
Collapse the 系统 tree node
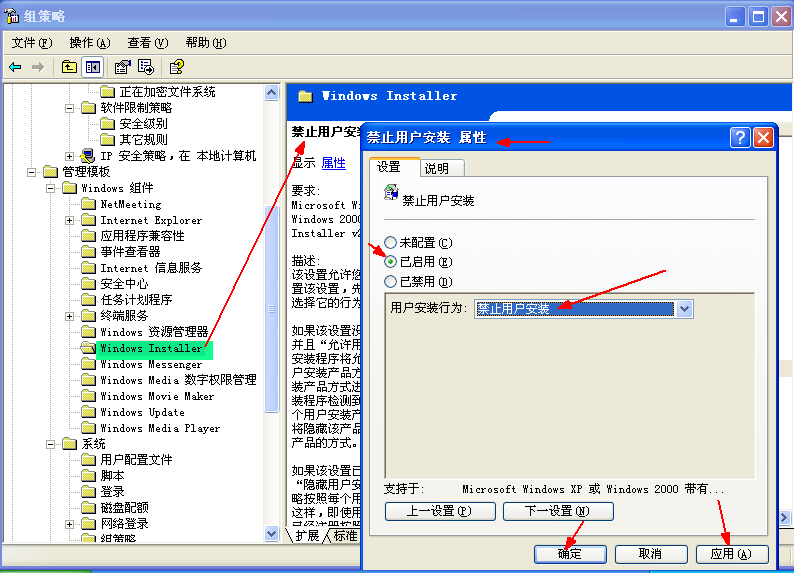[x=51, y=444]
